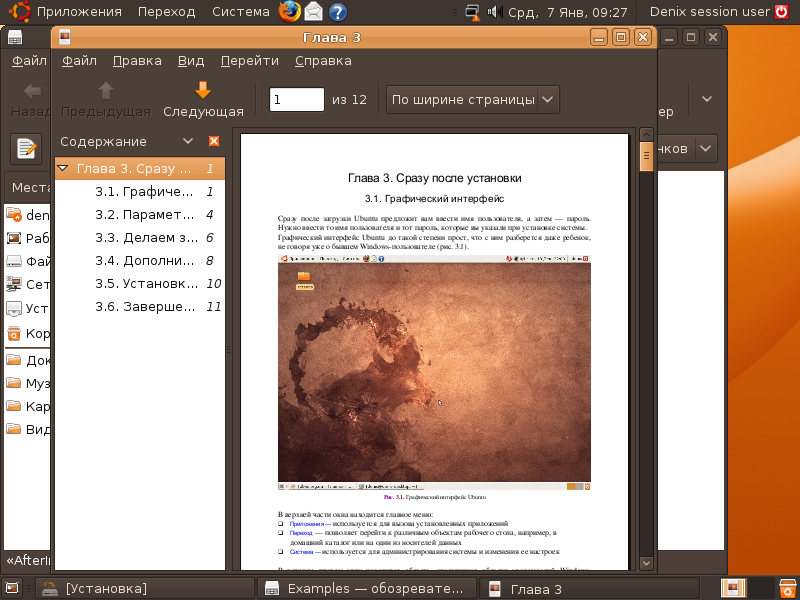Screen dimensions: 800x600
Task: Click the embedded Ubuntu desktop screenshot image
Action: point(434,372)
